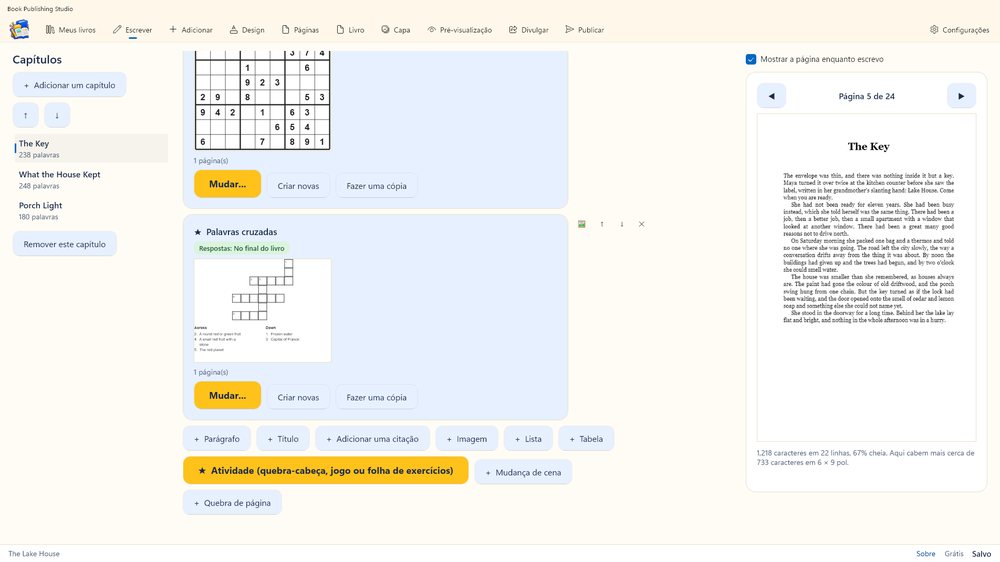Click Criar novas under Palavras cruzadas

[298, 397]
